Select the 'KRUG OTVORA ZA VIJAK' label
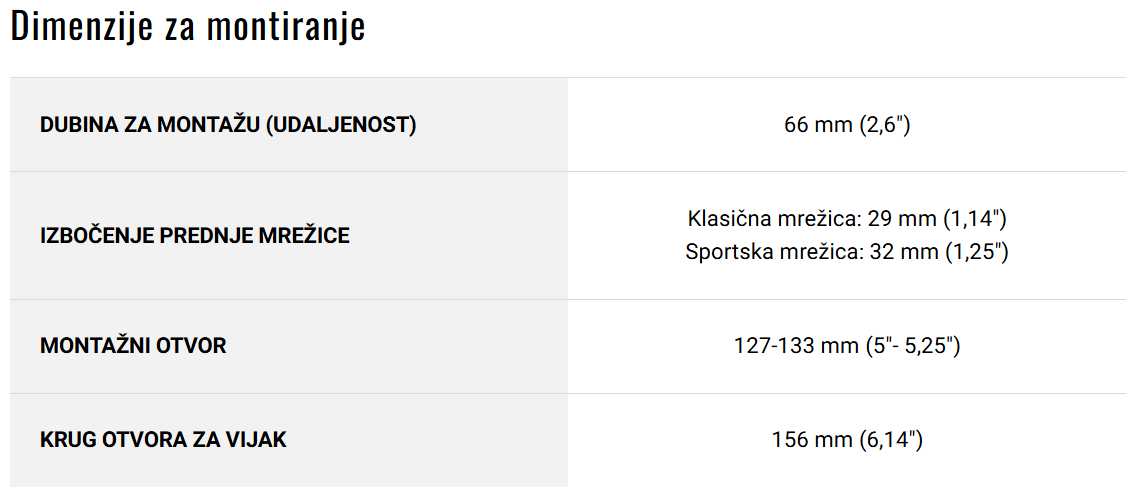The height and width of the screenshot is (490, 1135). [x=164, y=439]
